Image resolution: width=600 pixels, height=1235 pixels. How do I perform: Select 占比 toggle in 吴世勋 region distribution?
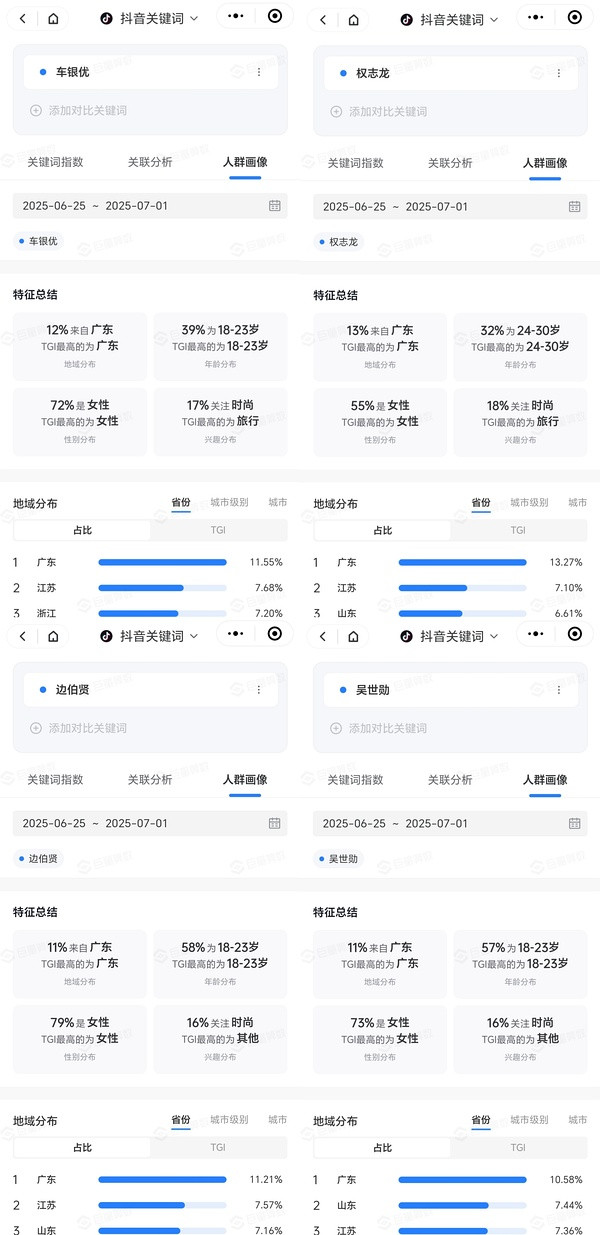coord(382,1147)
